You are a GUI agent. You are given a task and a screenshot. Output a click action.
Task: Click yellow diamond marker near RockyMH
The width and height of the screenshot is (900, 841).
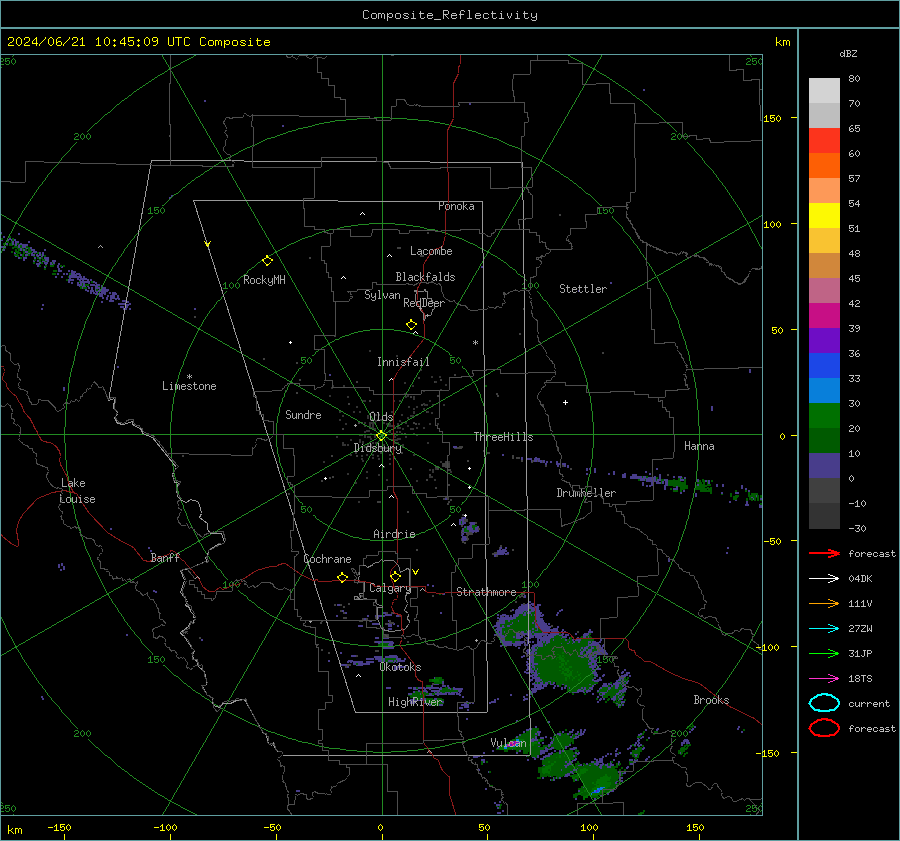tap(267, 261)
